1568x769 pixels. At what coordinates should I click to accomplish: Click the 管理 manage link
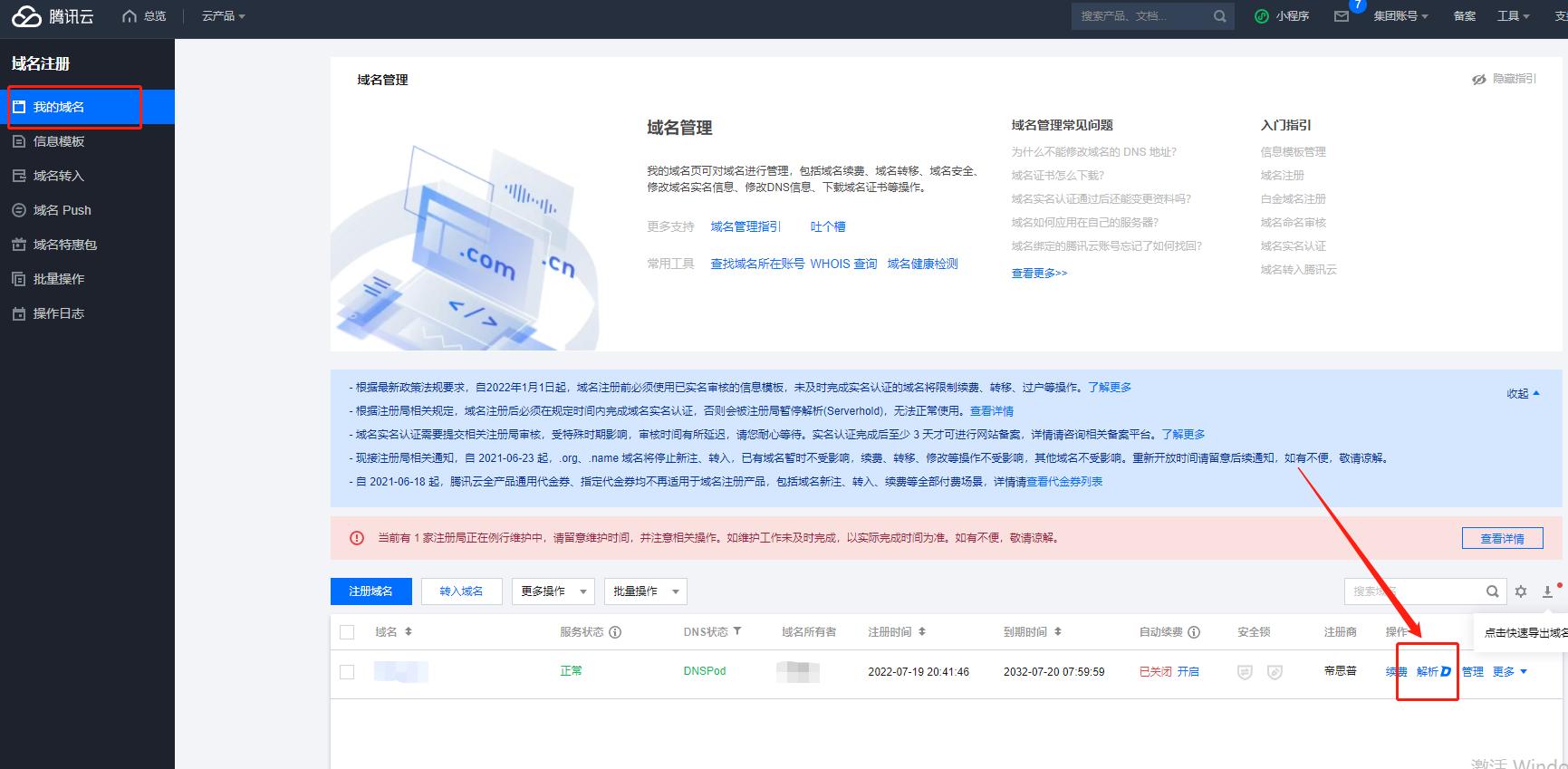(x=1473, y=672)
